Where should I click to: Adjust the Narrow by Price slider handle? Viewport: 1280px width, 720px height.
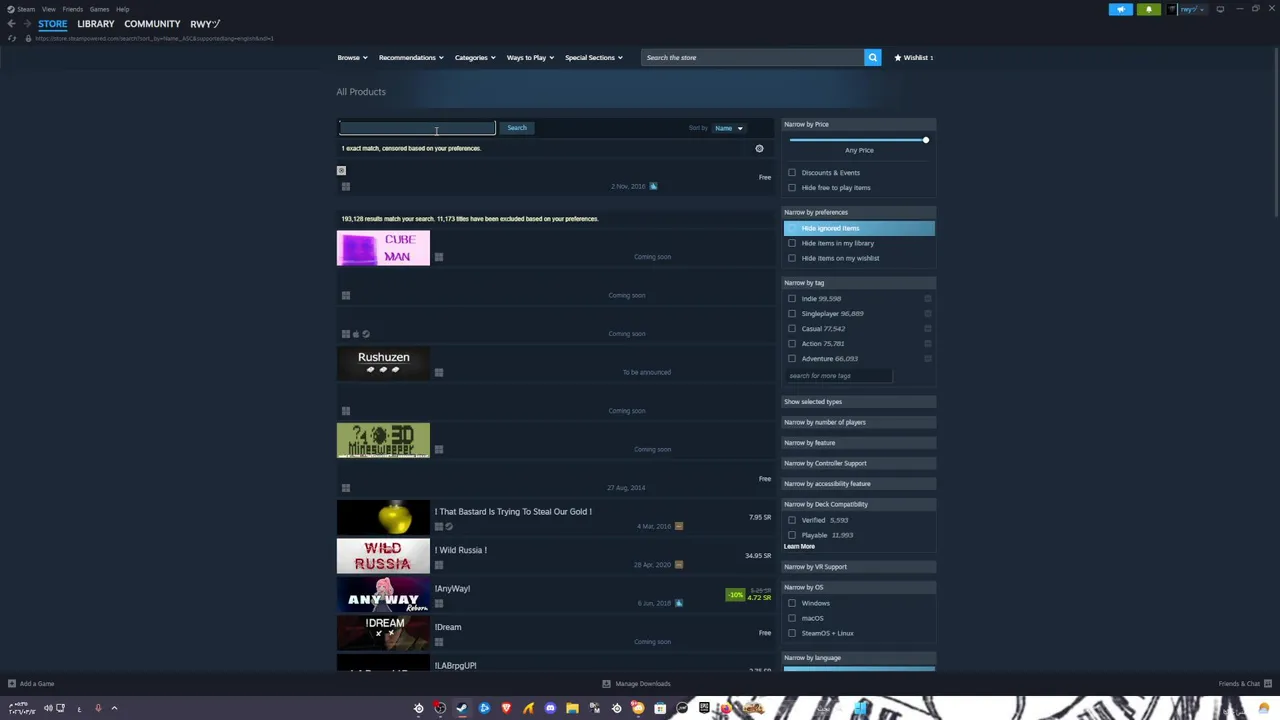(925, 140)
